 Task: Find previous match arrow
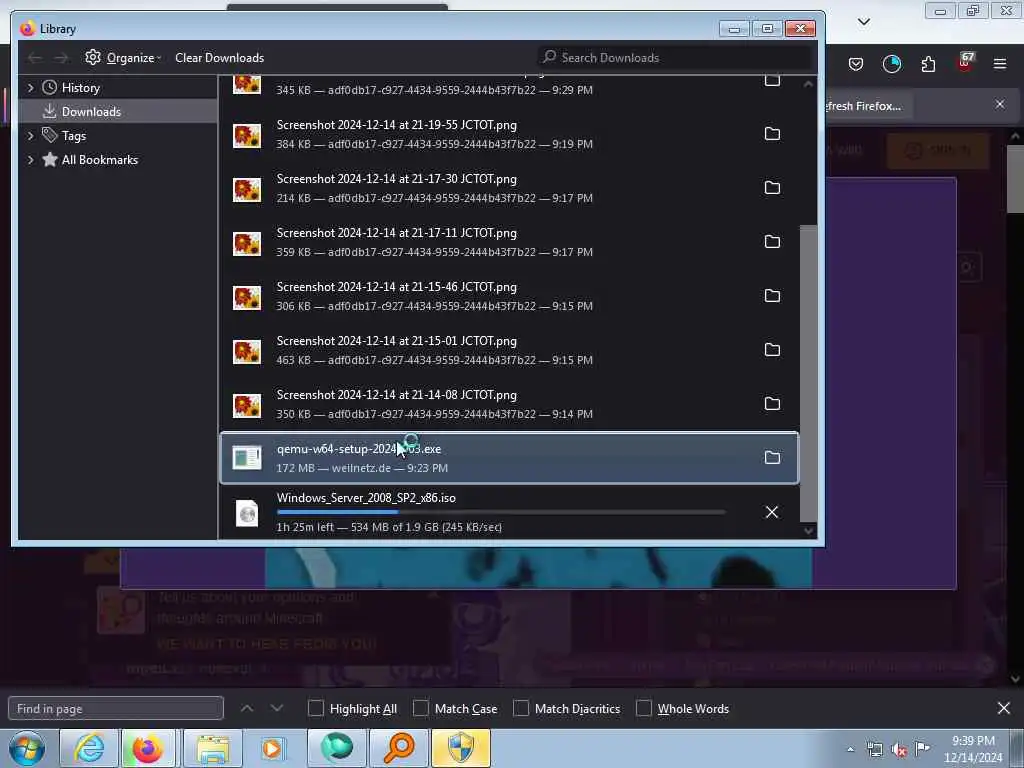pos(247,708)
